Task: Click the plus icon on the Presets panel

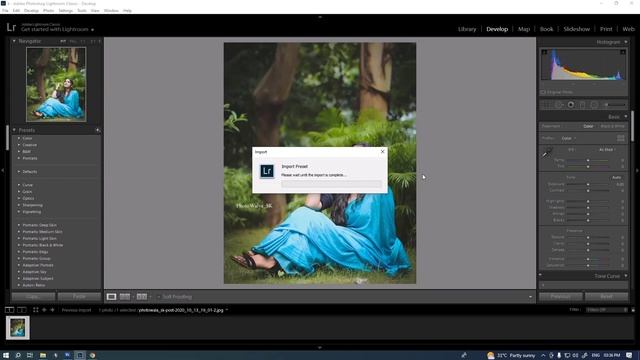Action: (98, 130)
